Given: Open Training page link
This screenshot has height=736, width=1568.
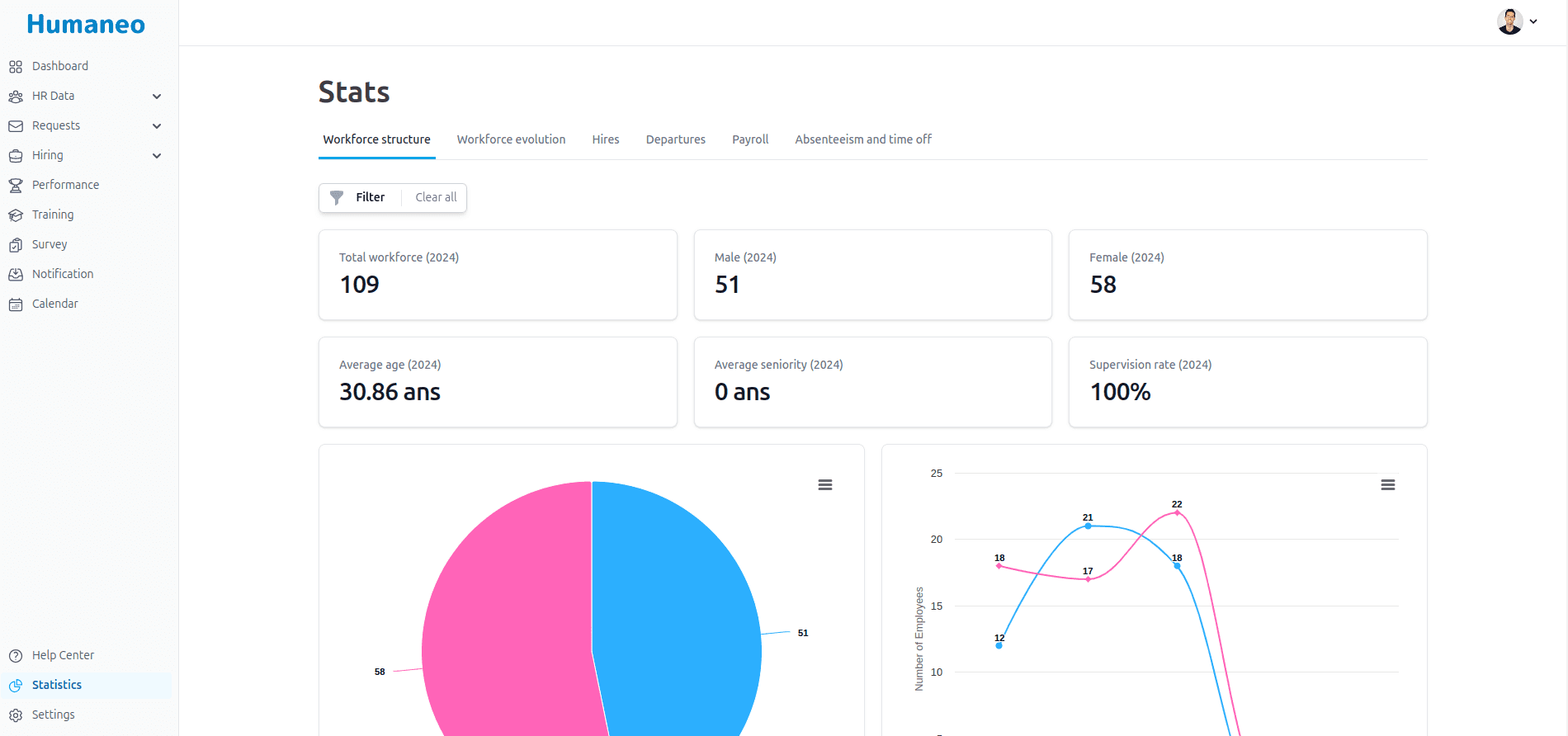Looking at the screenshot, I should (x=53, y=215).
